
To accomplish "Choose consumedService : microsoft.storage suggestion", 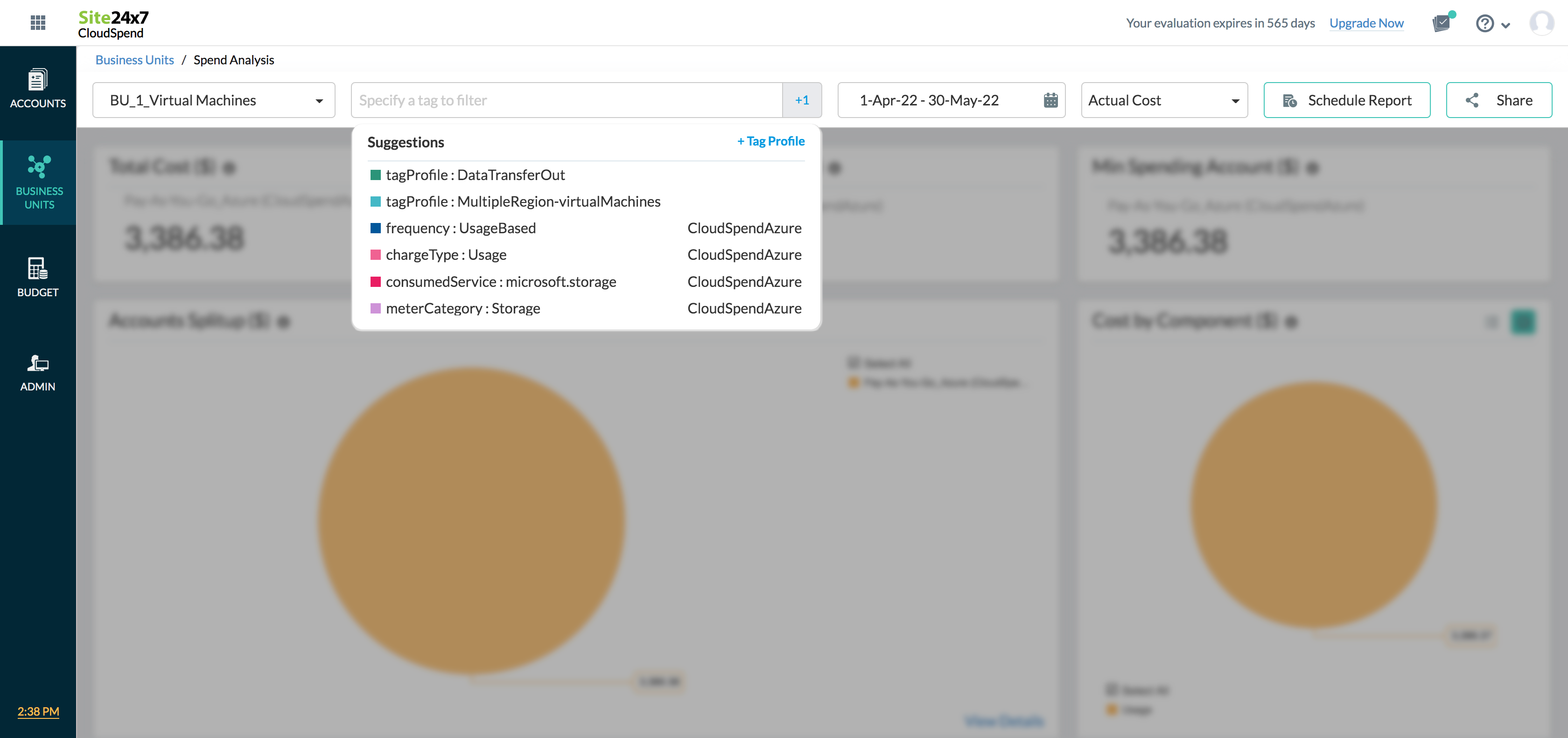I will [500, 282].
